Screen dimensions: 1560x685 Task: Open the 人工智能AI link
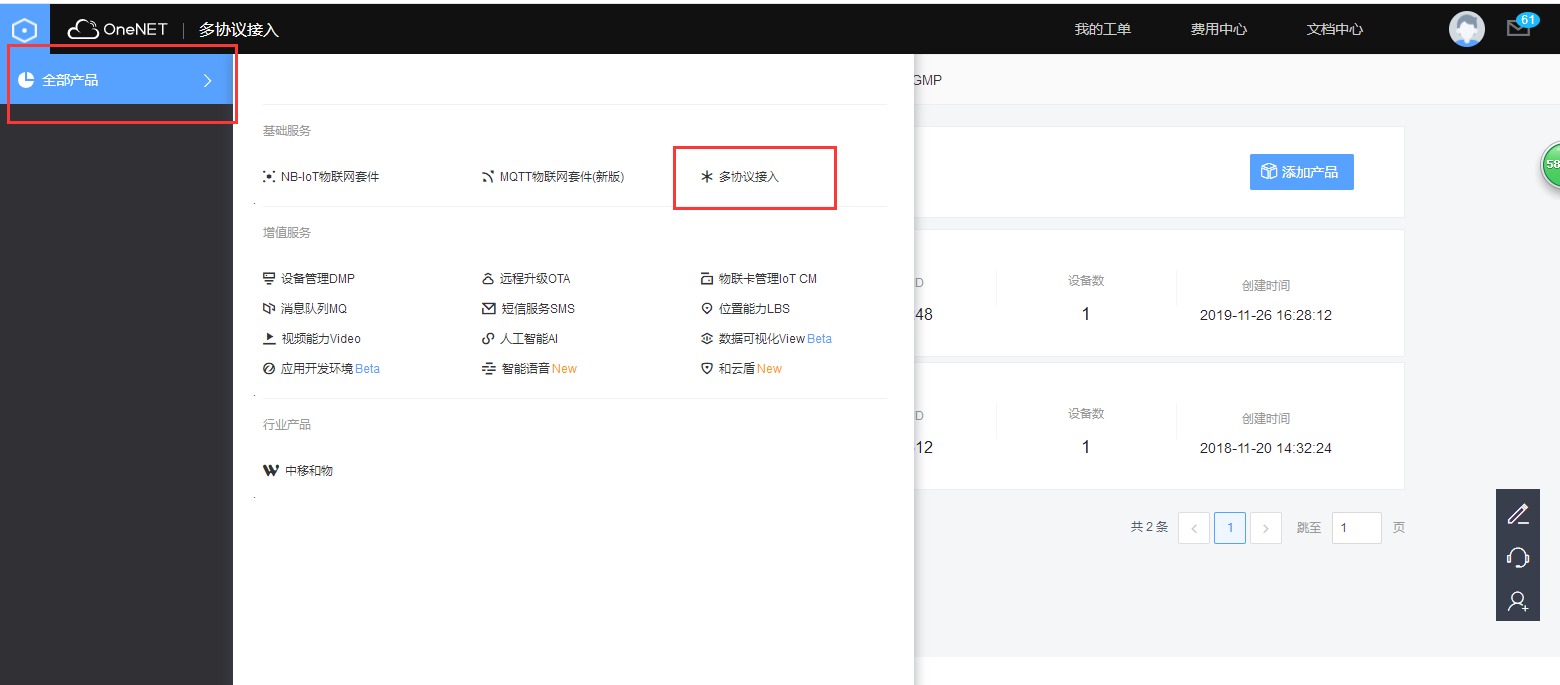(x=529, y=338)
